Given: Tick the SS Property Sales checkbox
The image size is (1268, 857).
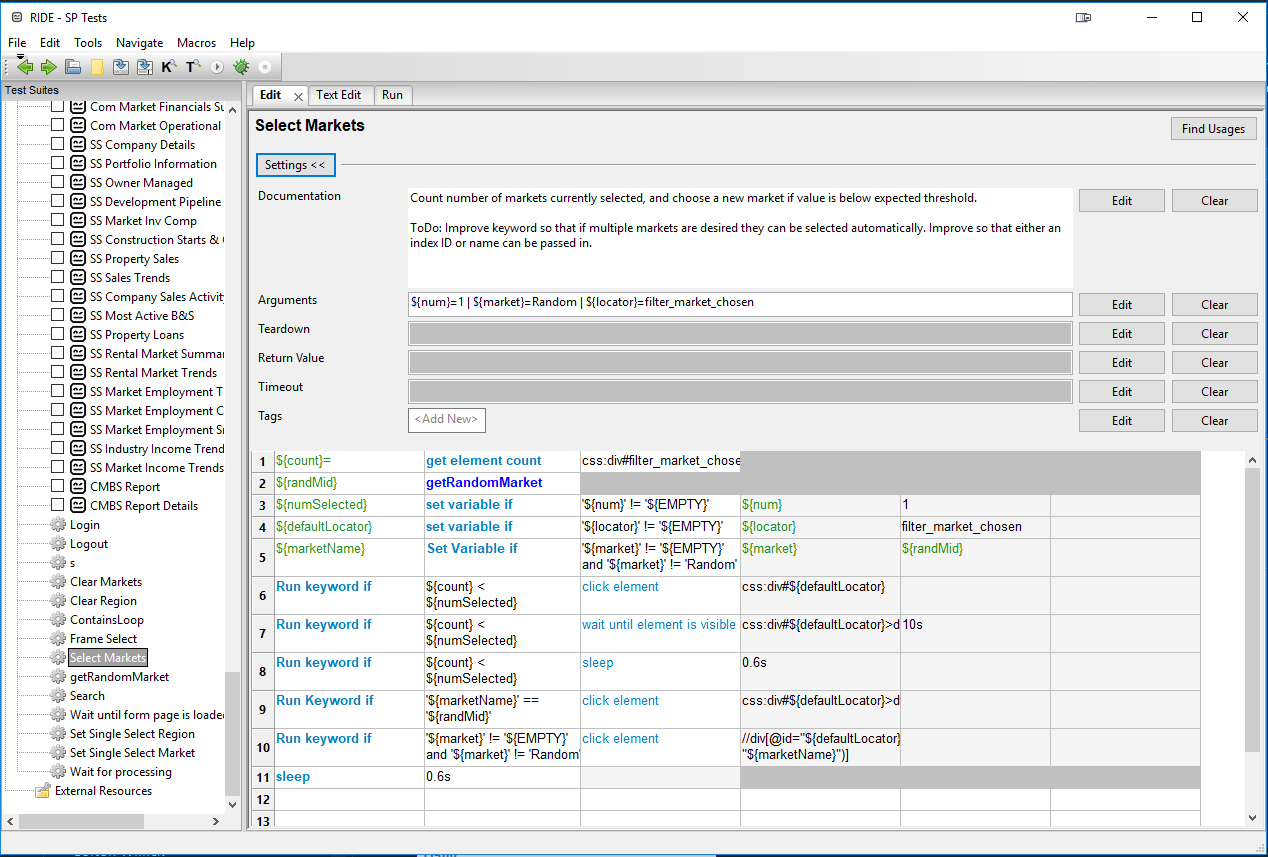Looking at the screenshot, I should tap(57, 258).
